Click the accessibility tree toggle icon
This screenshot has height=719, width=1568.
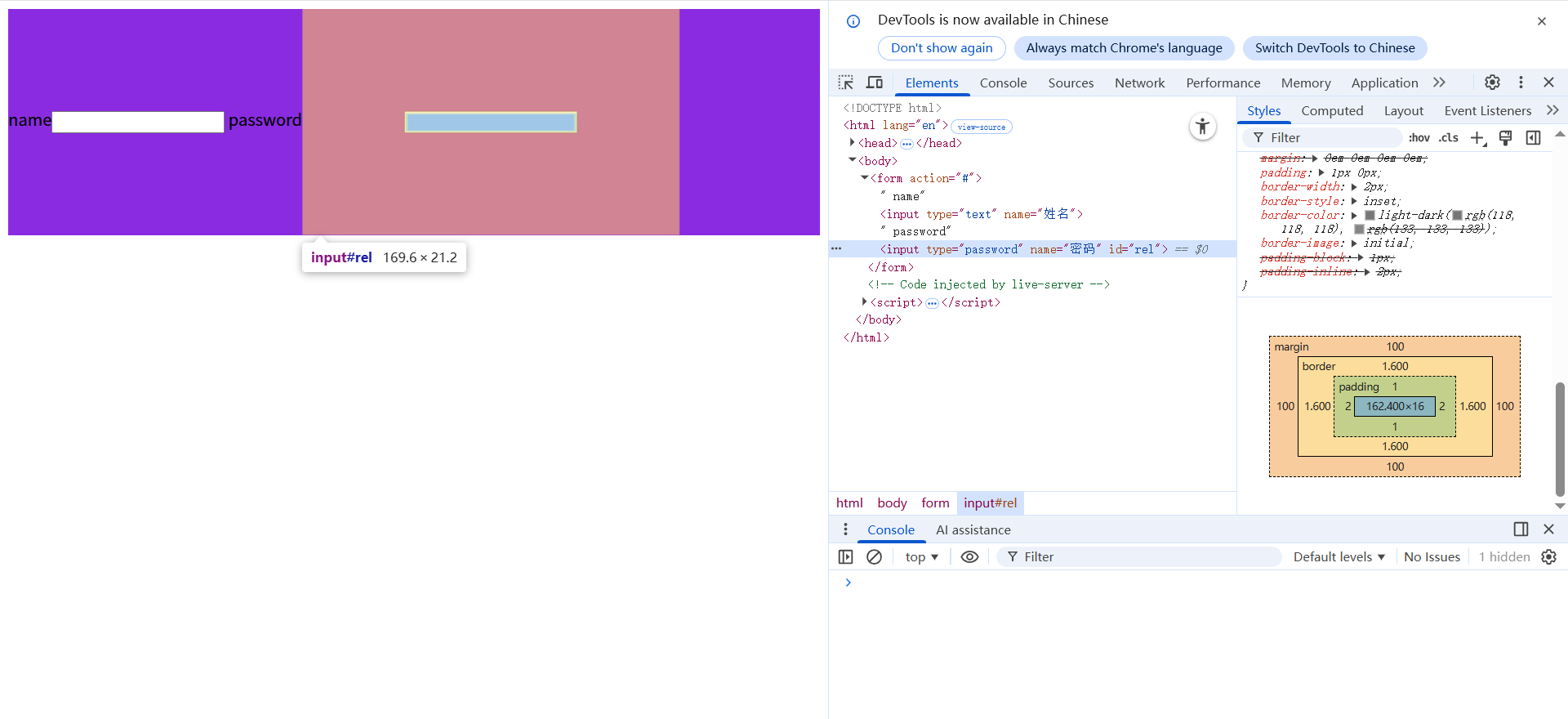tap(1202, 127)
